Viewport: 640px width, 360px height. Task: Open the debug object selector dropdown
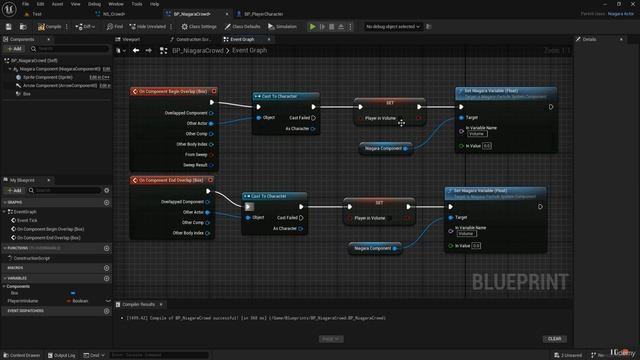click(393, 27)
